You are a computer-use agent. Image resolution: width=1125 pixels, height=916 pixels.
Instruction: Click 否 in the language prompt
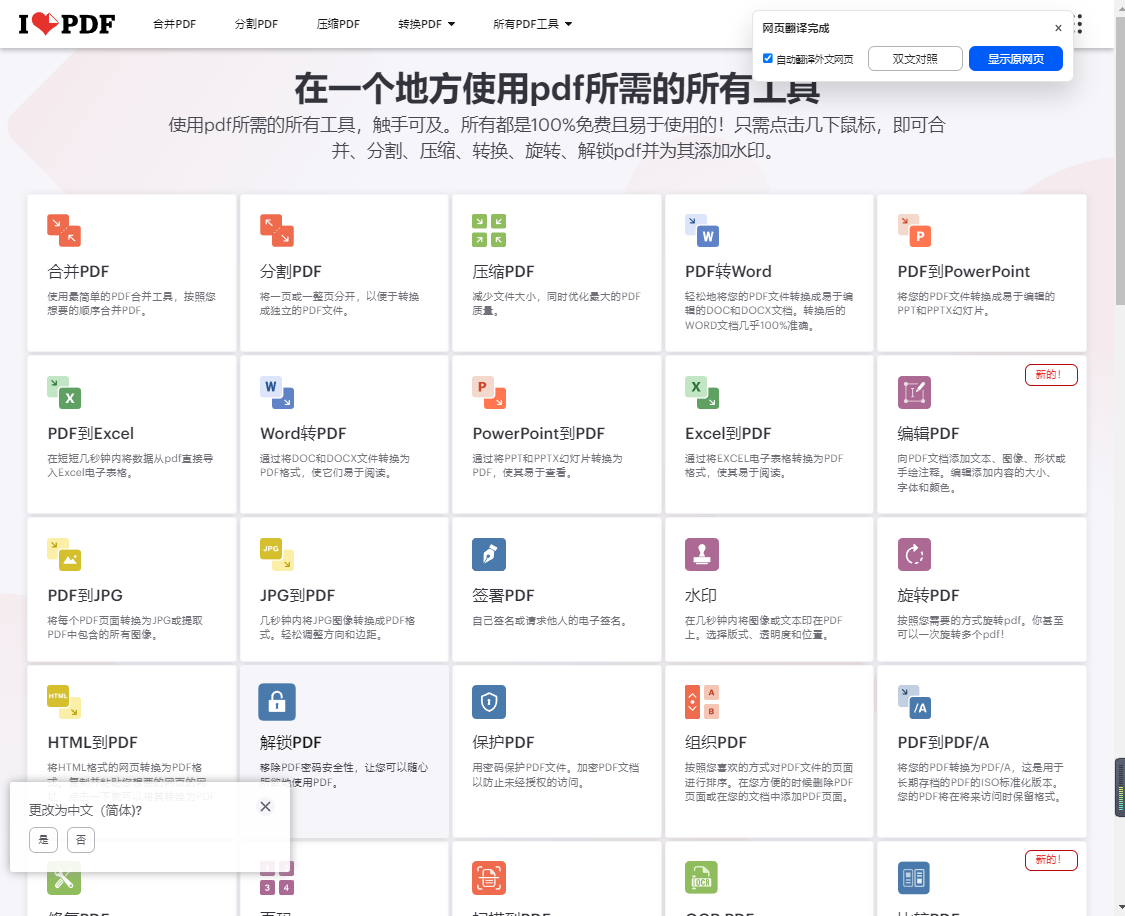(x=80, y=839)
